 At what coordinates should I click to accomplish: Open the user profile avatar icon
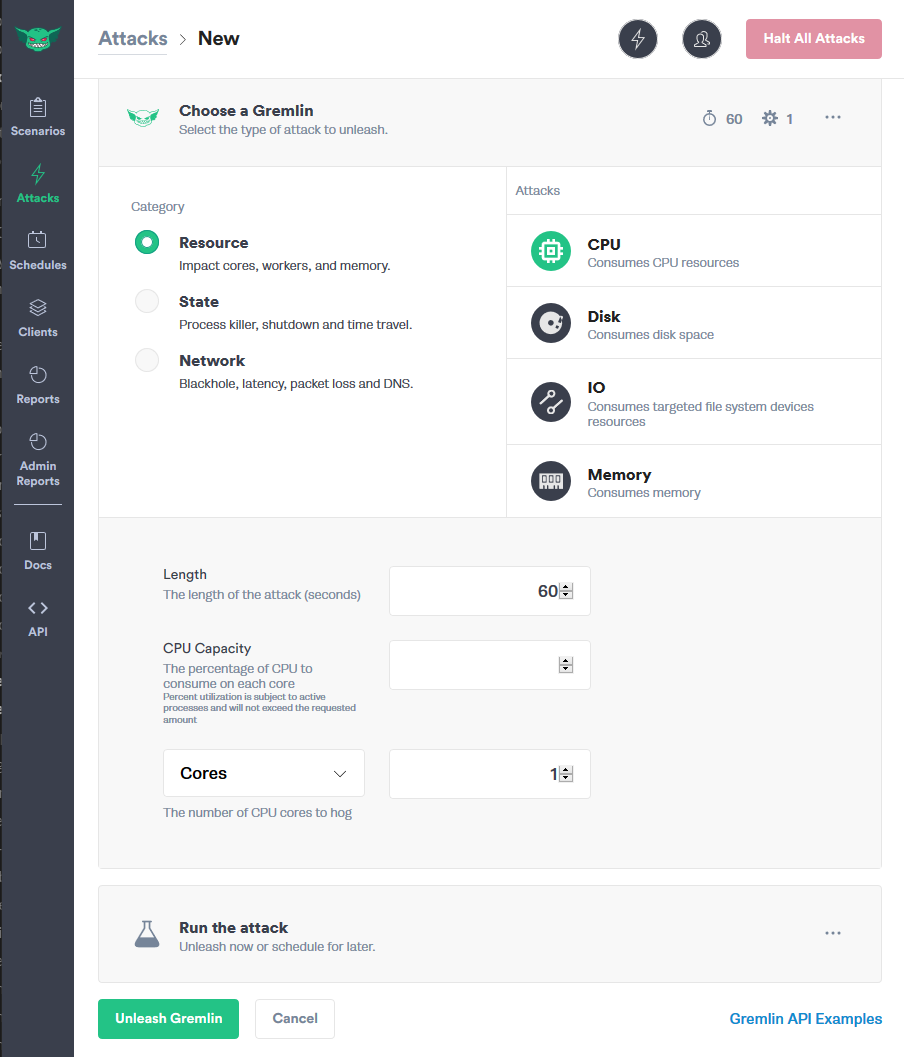click(702, 39)
